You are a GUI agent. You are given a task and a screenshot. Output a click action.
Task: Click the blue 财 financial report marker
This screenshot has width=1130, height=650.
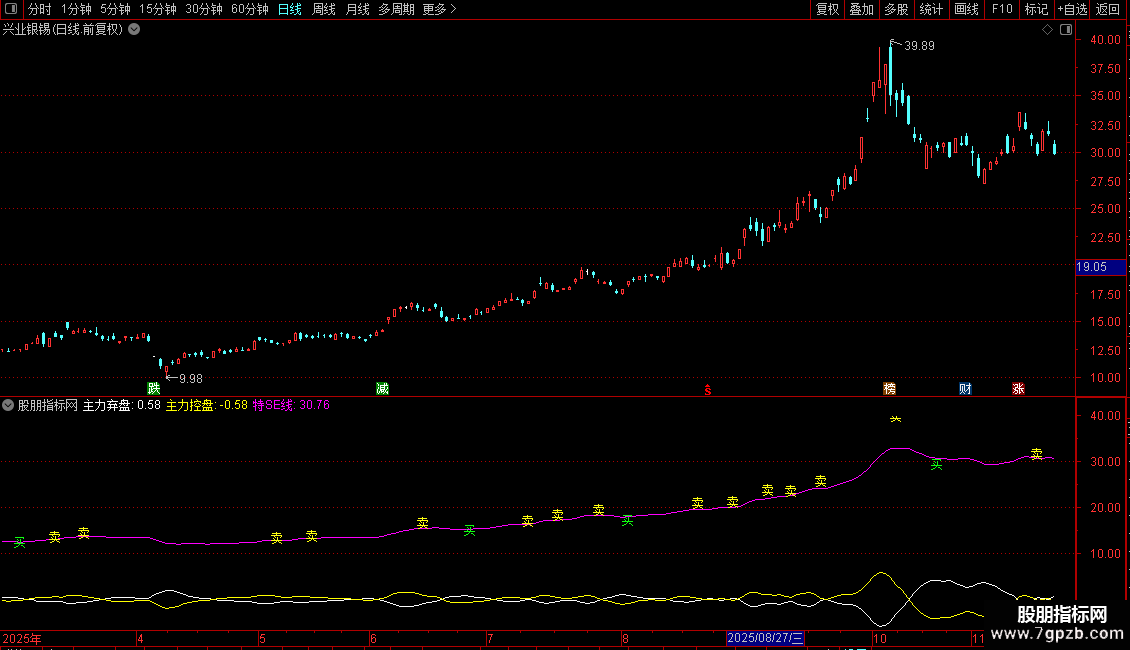coord(965,388)
